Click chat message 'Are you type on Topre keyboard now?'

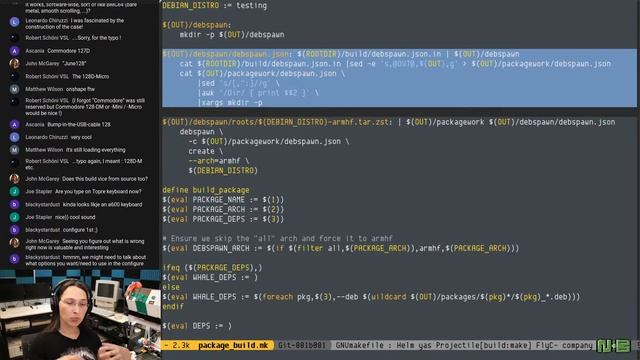98,191
